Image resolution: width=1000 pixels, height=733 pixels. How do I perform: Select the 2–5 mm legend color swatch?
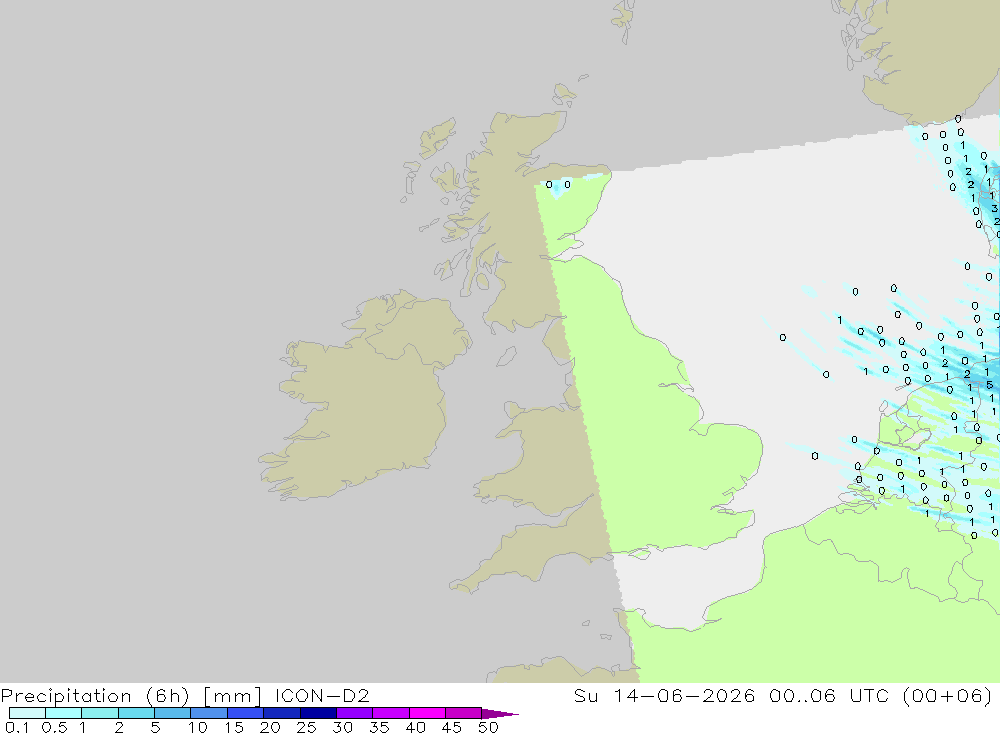click(136, 713)
